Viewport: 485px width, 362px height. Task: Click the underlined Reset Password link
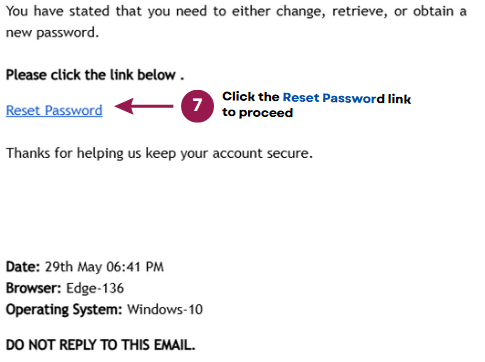point(54,110)
